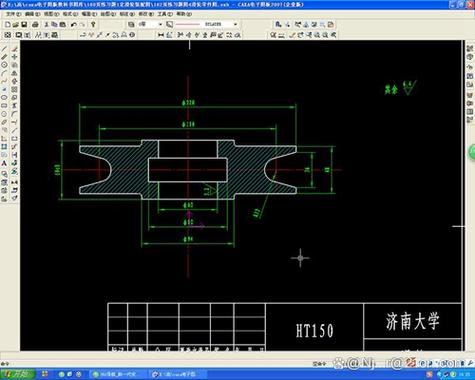Click the New file icon
475x380 pixels.
click(x=7, y=25)
